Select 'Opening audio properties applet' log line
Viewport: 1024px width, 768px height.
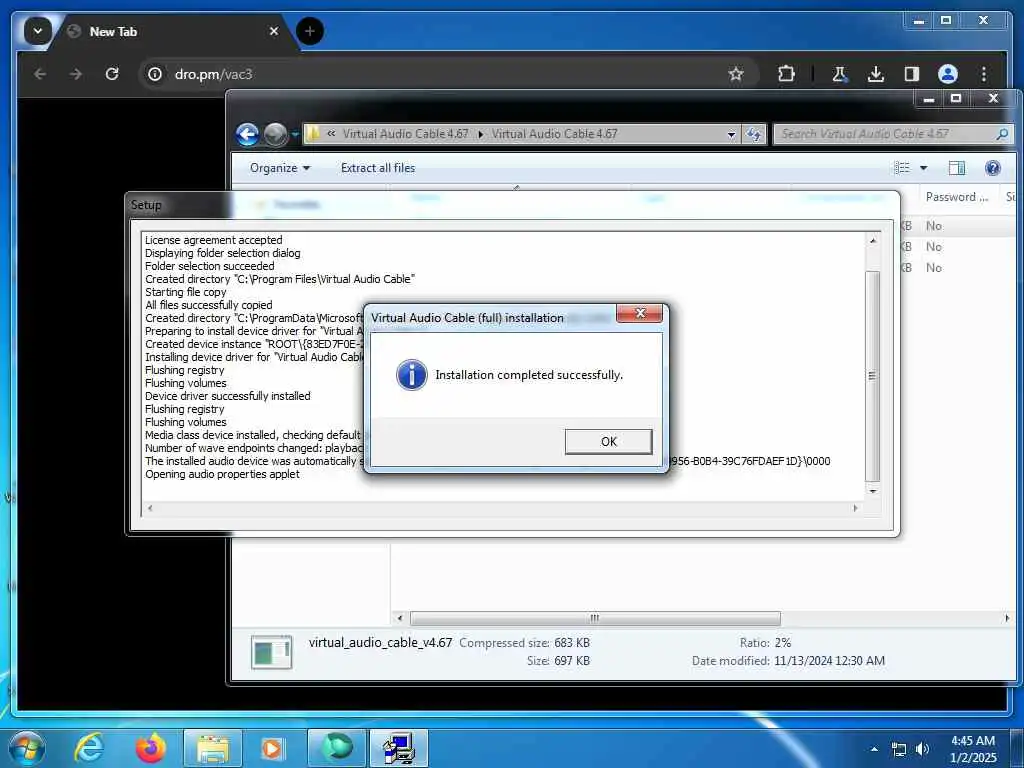pyautogui.click(x=222, y=474)
